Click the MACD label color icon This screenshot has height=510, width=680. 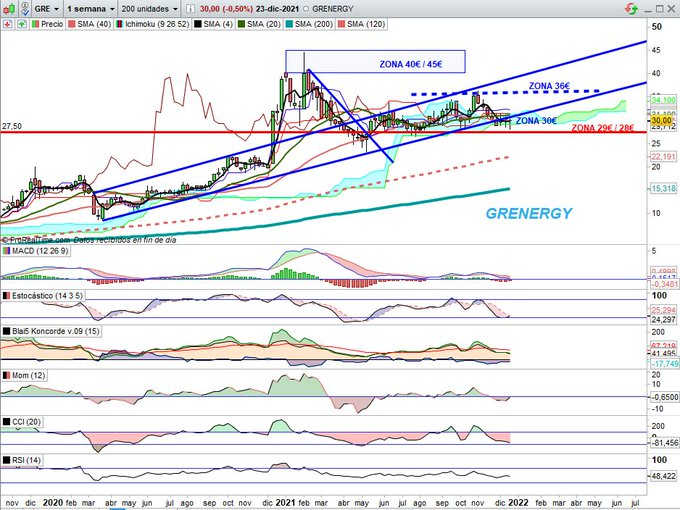pyautogui.click(x=7, y=251)
